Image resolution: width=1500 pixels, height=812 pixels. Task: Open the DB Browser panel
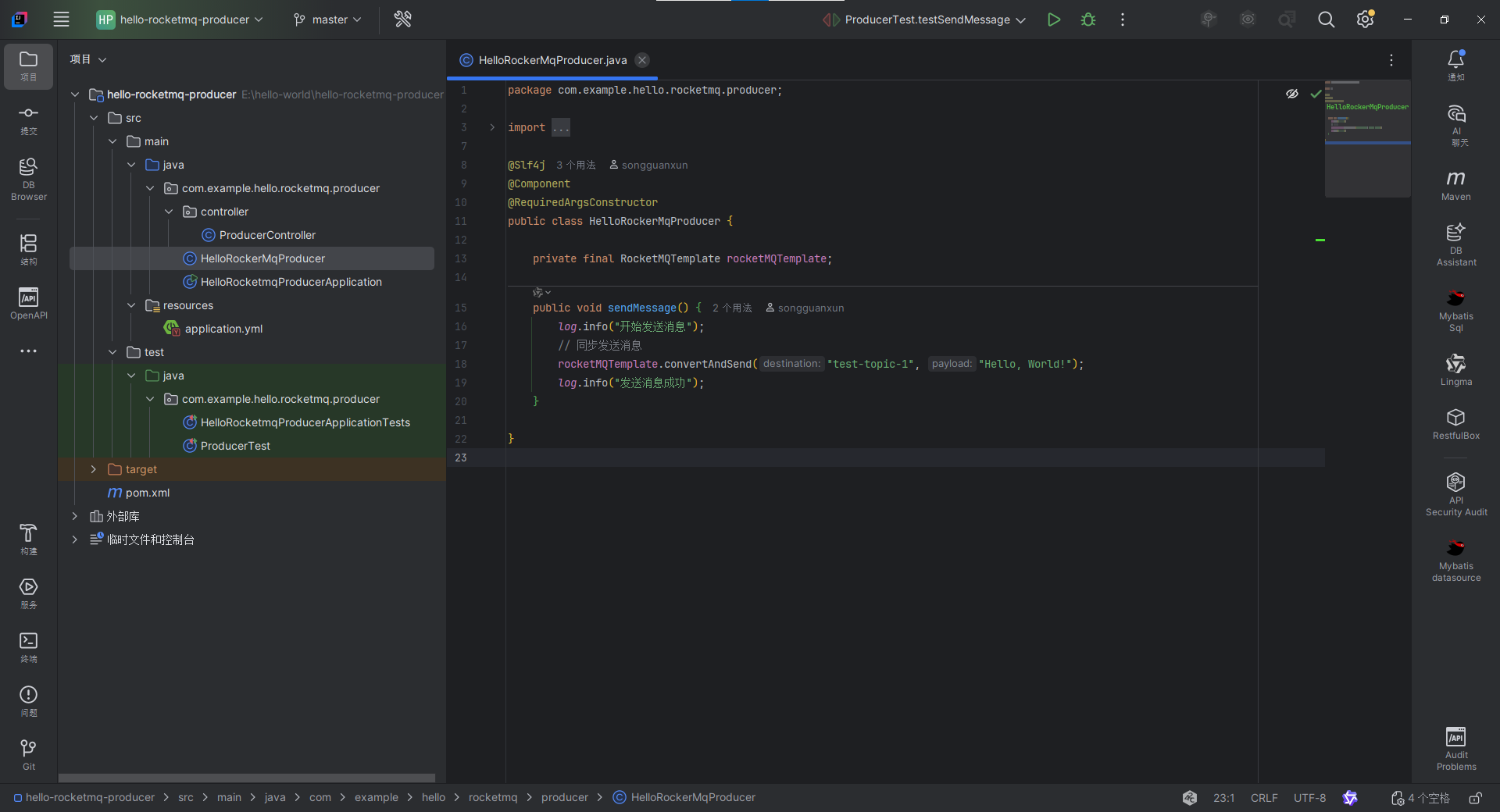(28, 178)
